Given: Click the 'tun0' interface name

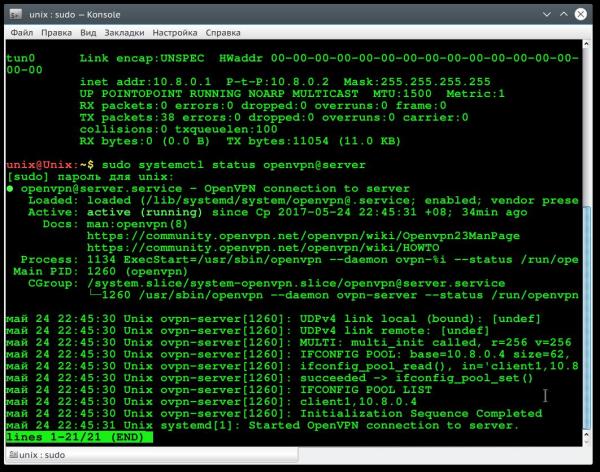Looking at the screenshot, I should point(21,58).
